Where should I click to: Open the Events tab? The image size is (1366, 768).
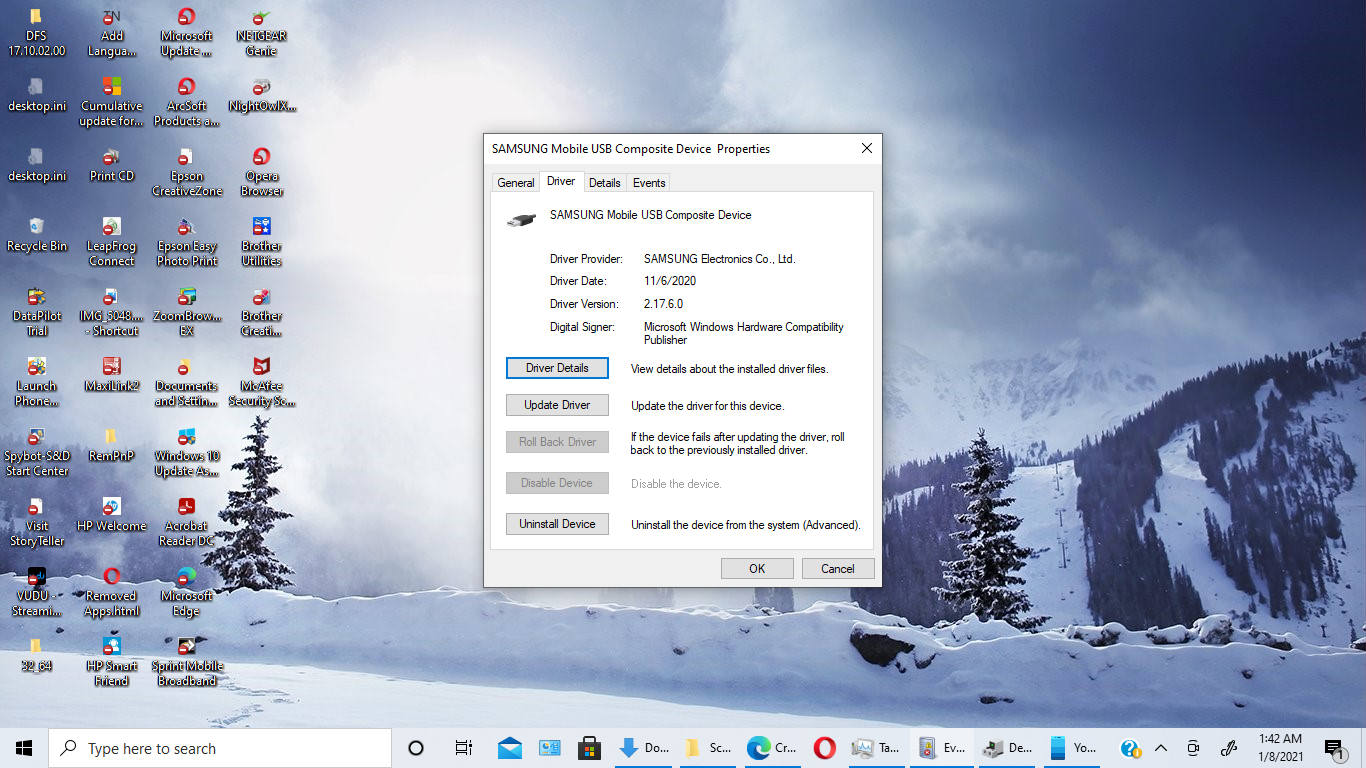648,182
